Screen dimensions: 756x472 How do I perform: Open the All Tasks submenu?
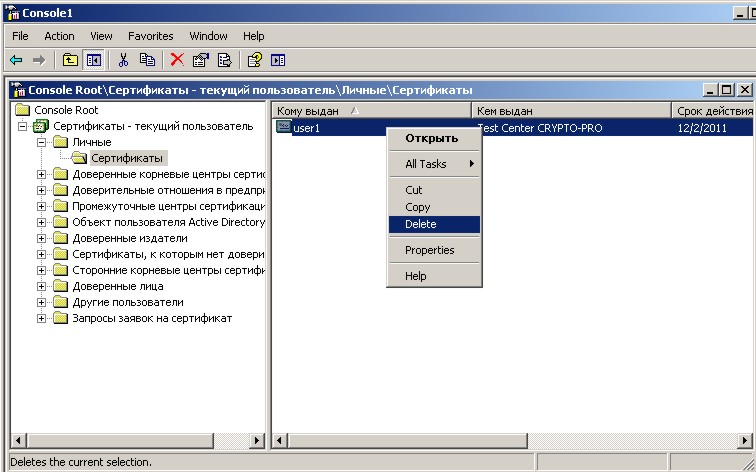point(433,164)
